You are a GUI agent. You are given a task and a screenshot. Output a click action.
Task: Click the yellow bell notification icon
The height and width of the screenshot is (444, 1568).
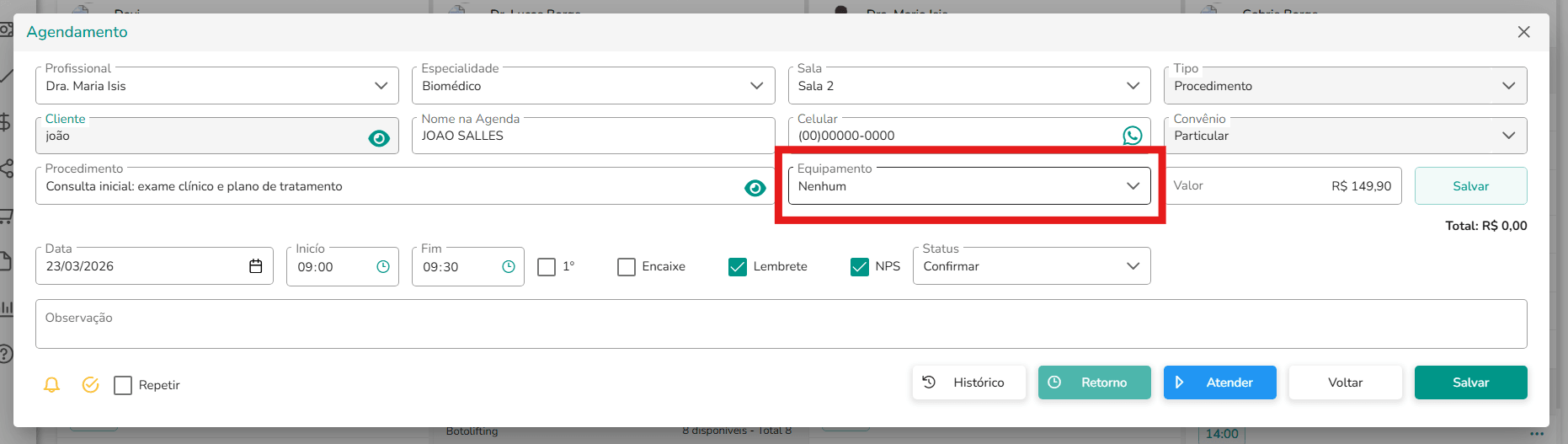(51, 385)
